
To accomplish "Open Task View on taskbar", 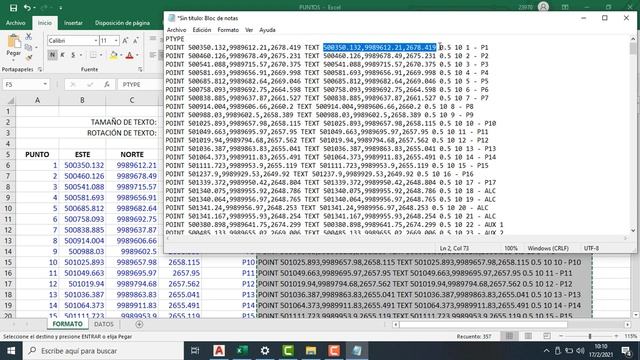I will [x=195, y=351].
